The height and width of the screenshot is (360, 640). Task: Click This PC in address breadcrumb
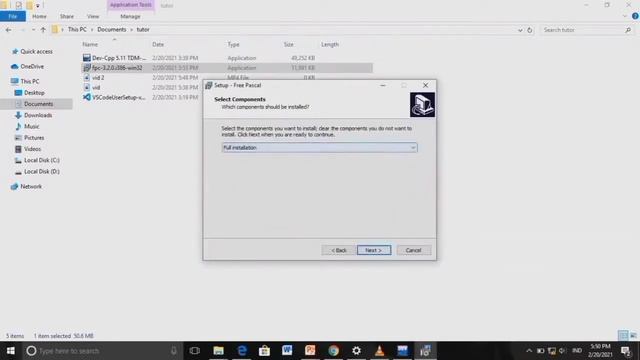point(77,29)
